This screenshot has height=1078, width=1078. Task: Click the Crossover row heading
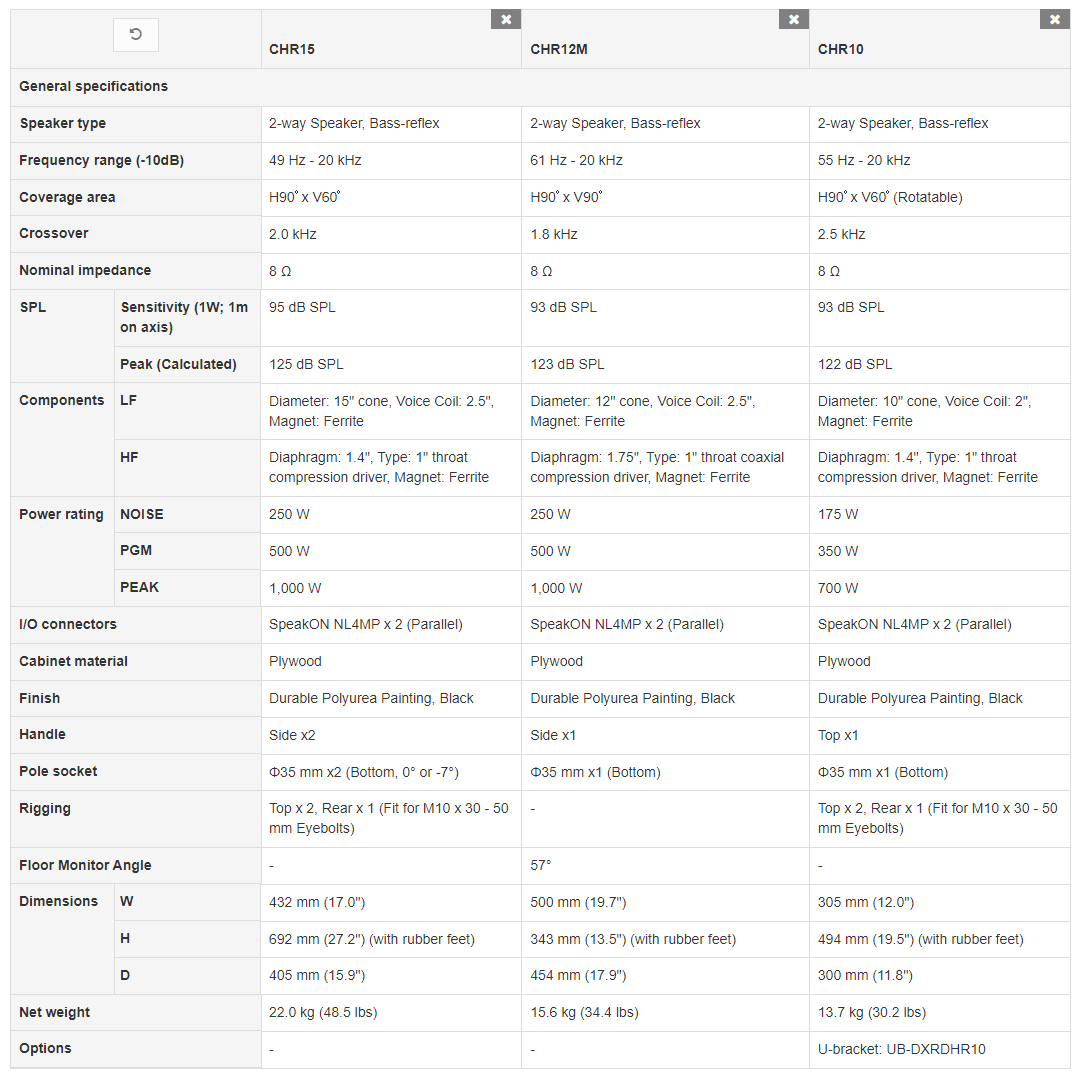pyautogui.click(x=54, y=233)
